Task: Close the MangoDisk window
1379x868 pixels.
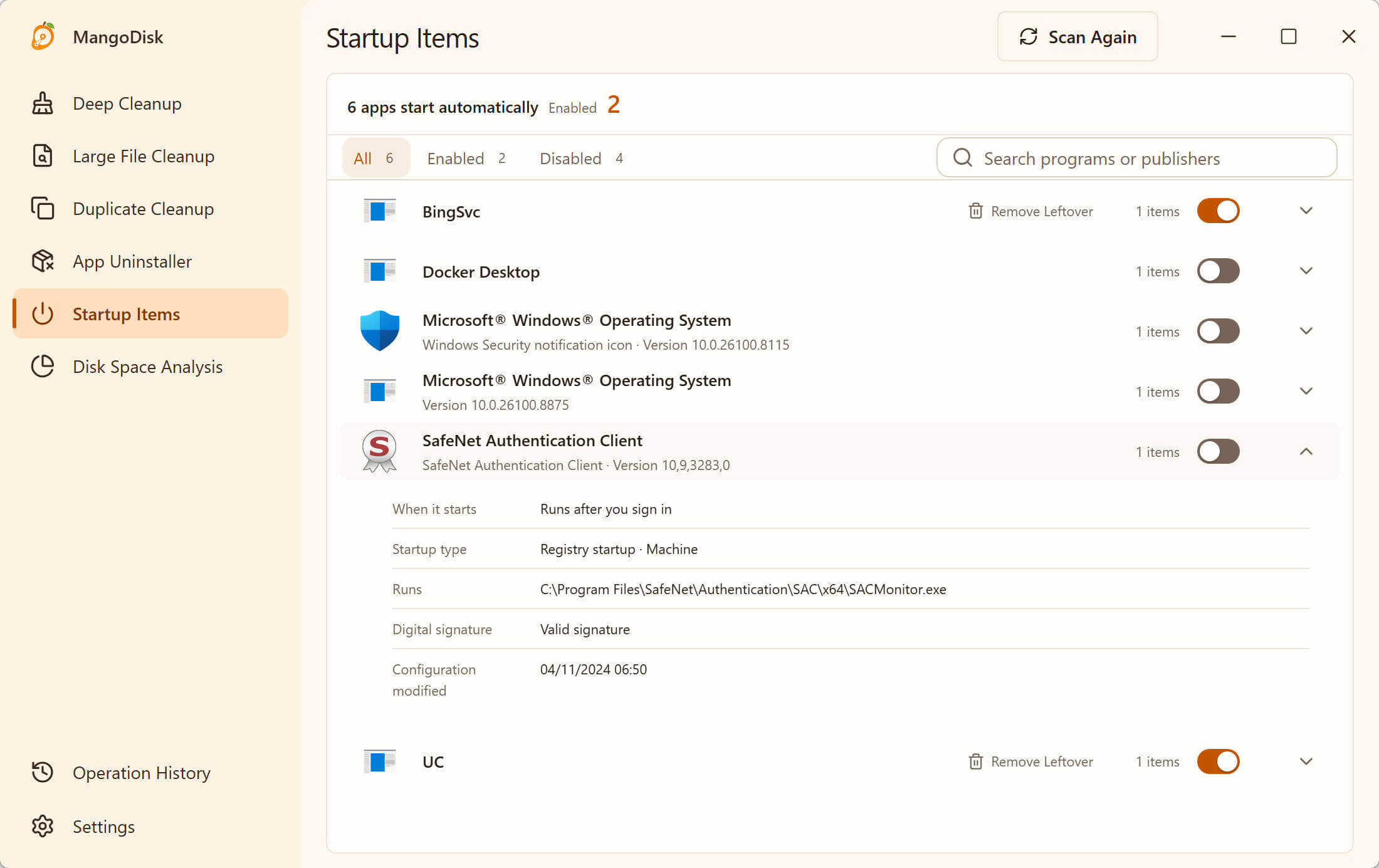Action: [1349, 37]
